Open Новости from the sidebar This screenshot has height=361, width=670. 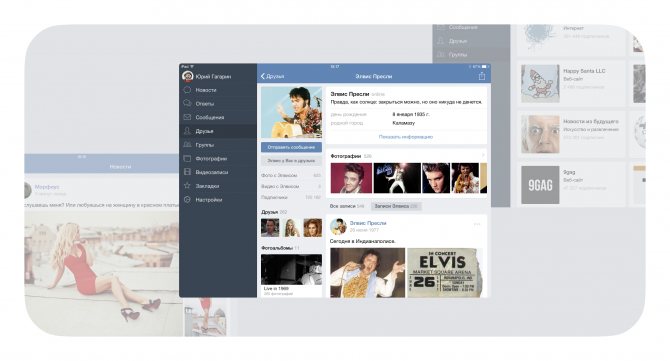218,90
